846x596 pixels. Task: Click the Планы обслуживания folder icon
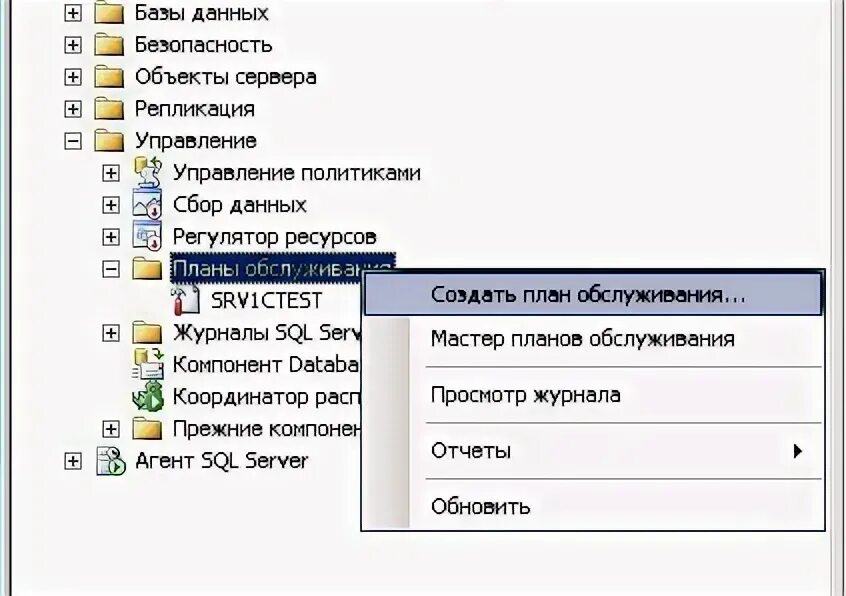click(147, 269)
